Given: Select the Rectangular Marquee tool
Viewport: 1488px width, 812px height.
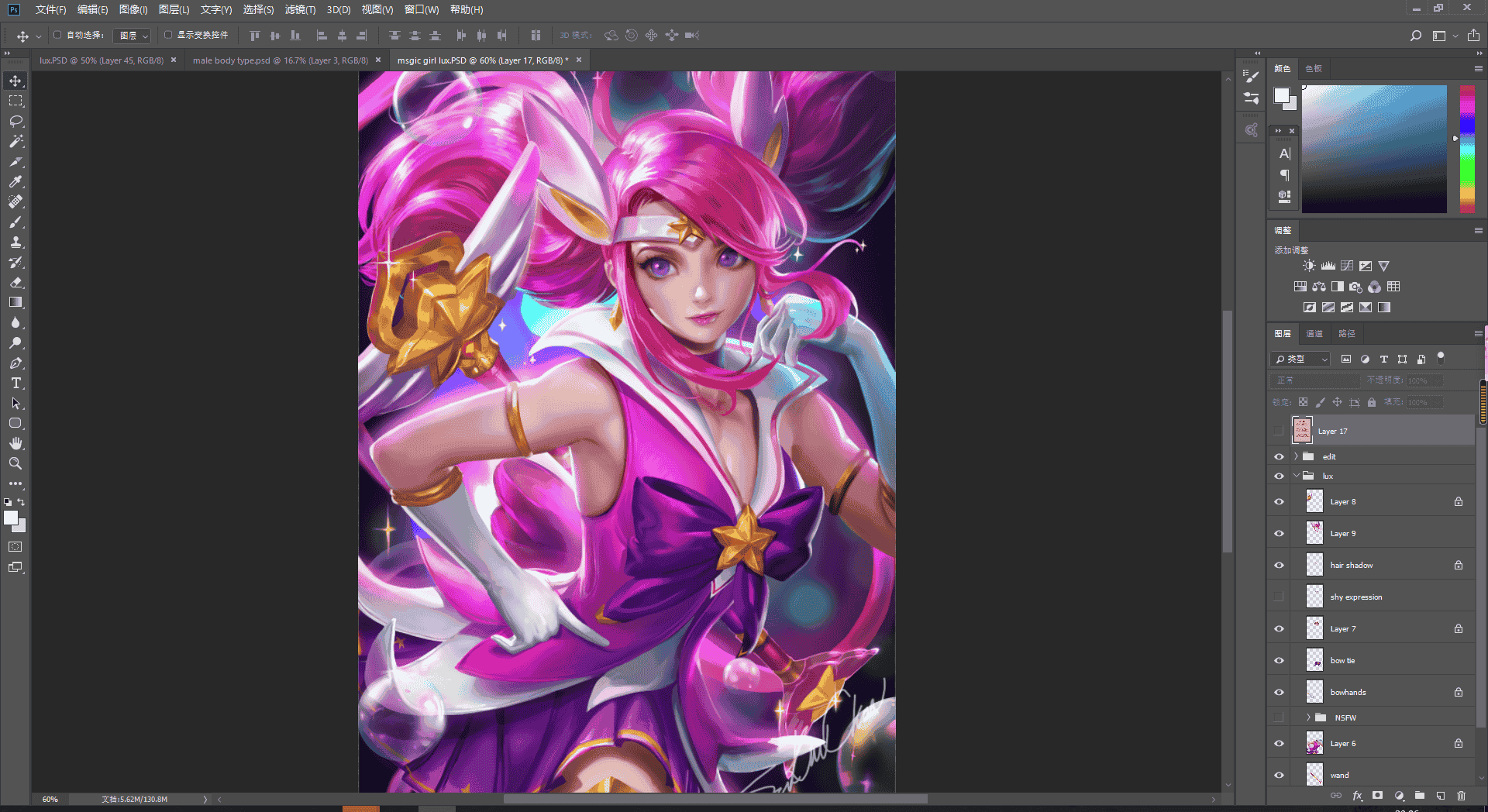Looking at the screenshot, I should [15, 101].
